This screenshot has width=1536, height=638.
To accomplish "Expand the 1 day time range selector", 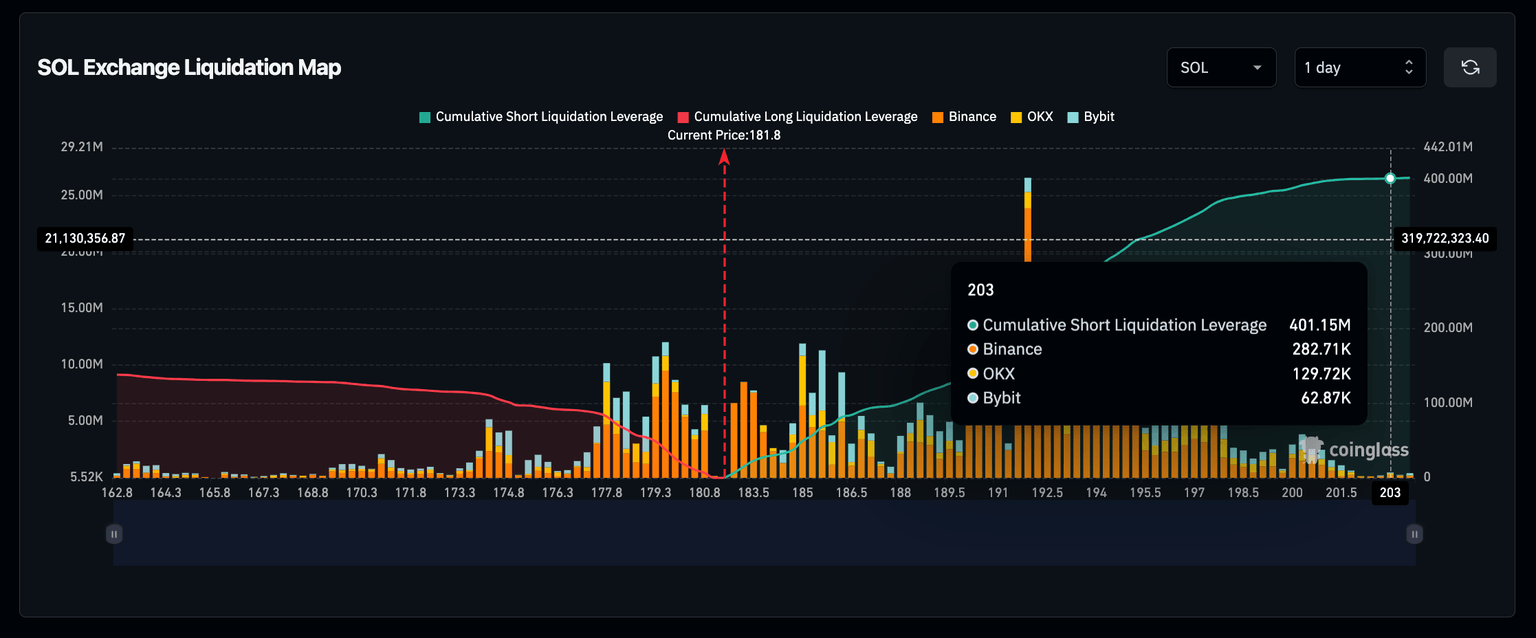I will coord(1360,67).
